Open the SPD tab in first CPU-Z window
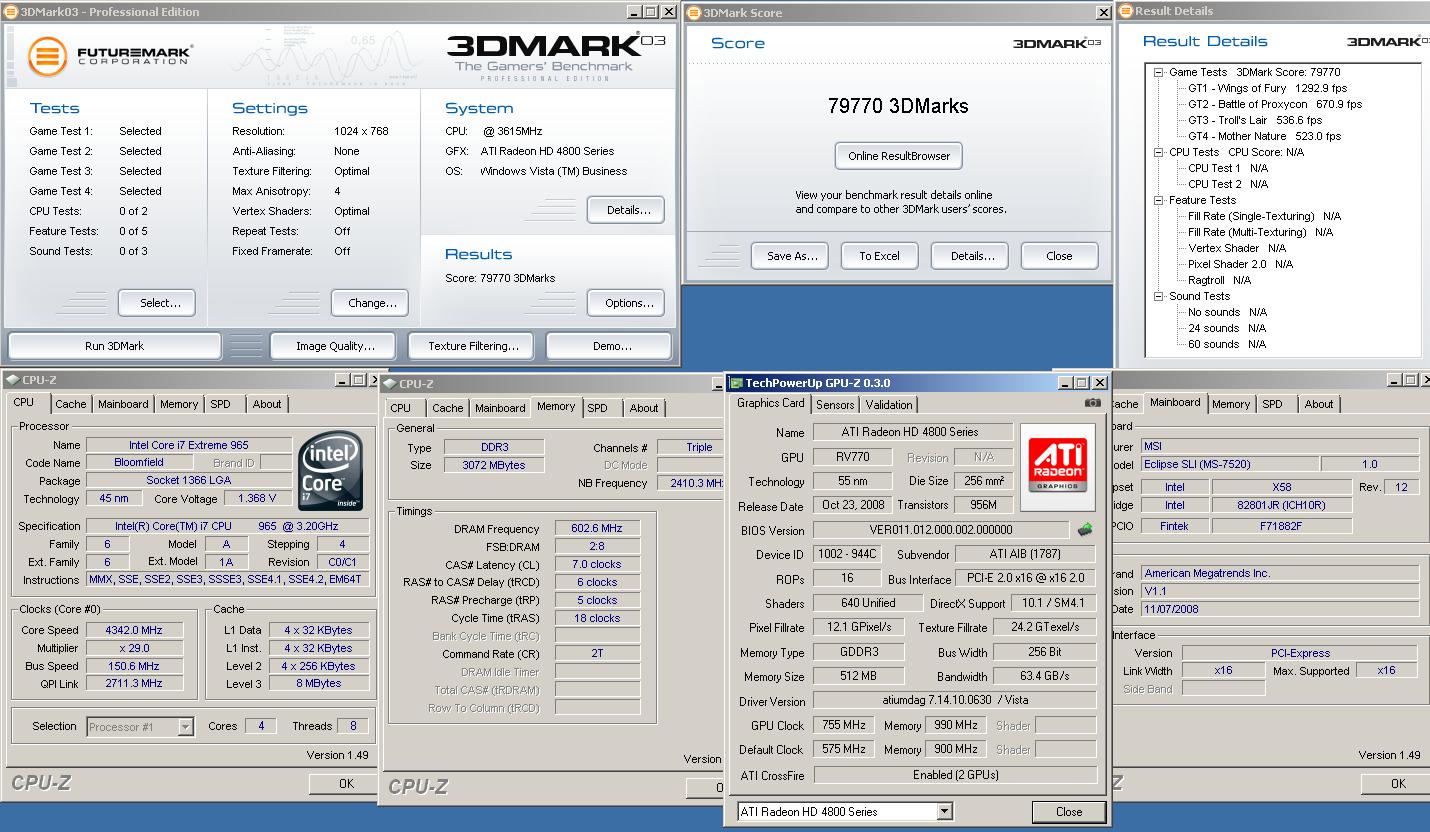1430x832 pixels. 220,404
